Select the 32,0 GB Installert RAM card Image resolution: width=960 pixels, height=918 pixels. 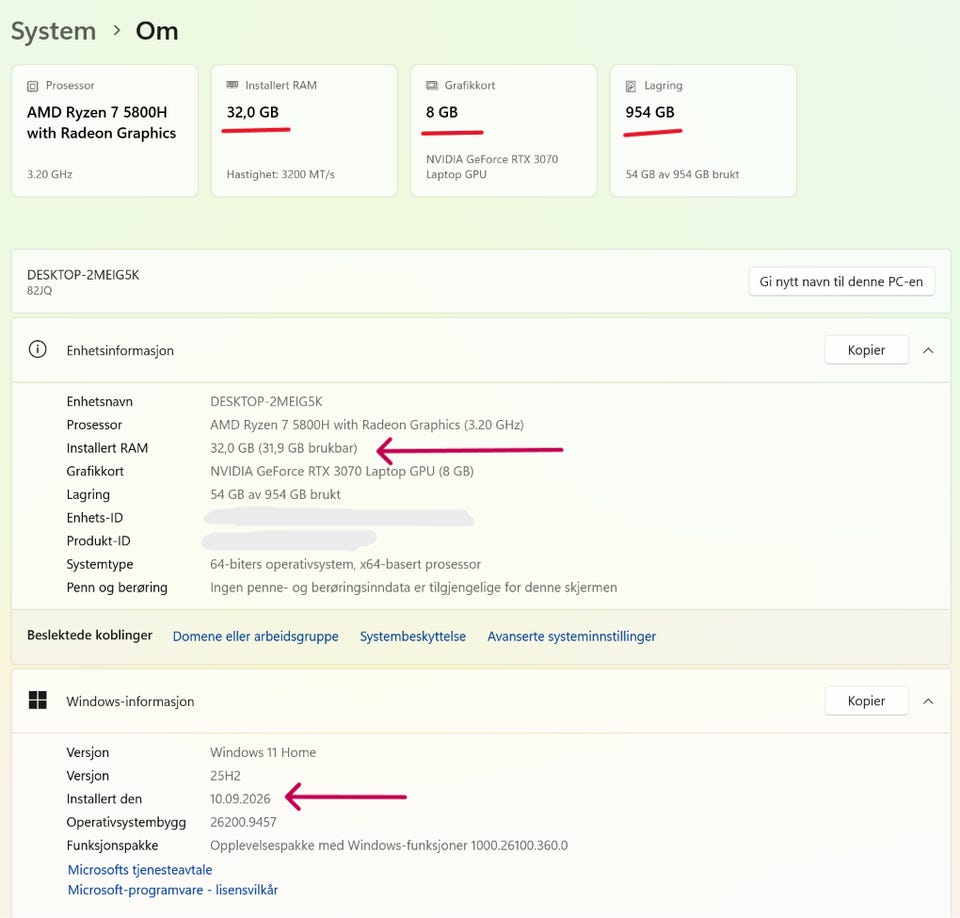[304, 131]
